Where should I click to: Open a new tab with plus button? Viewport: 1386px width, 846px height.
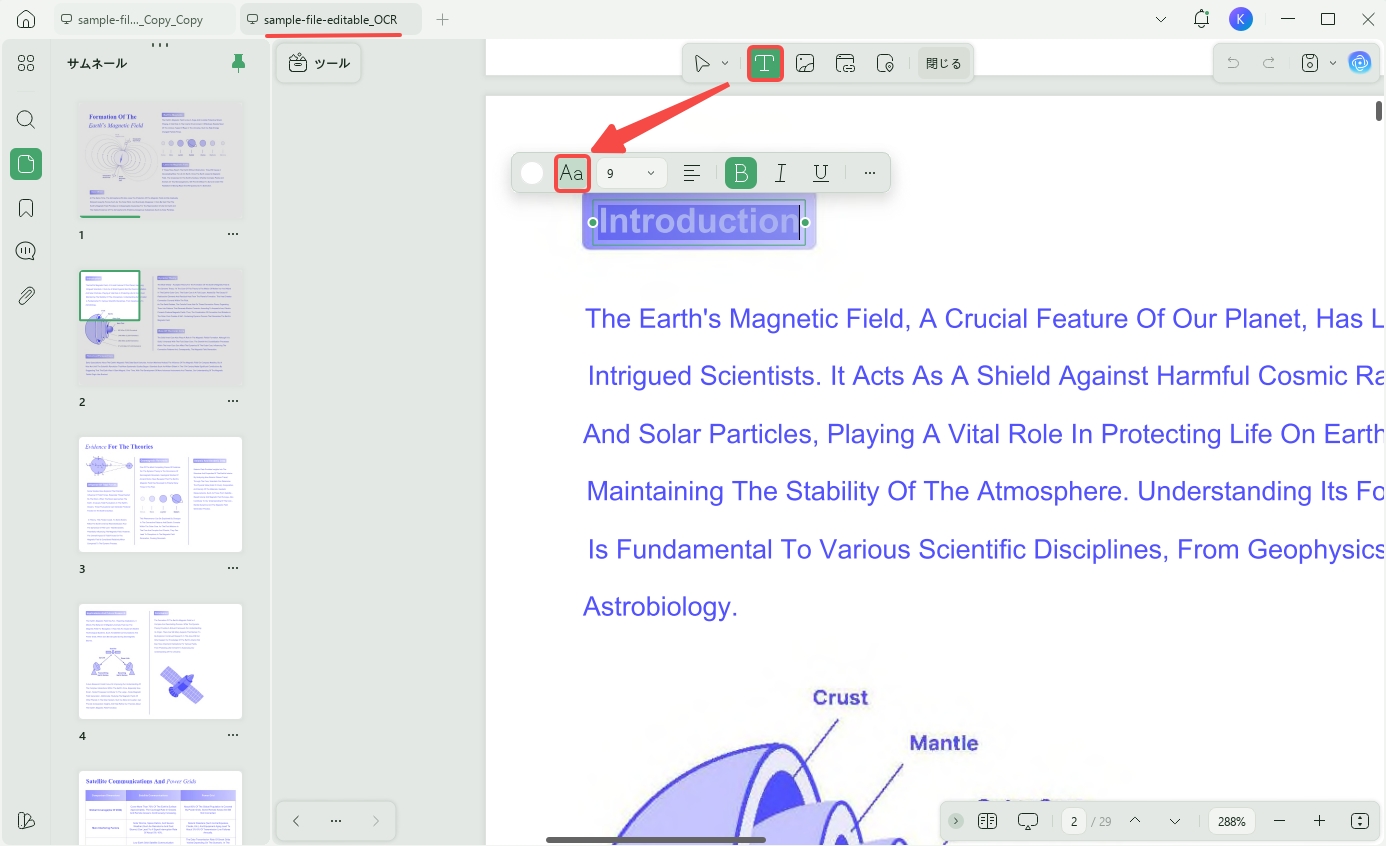pos(443,19)
